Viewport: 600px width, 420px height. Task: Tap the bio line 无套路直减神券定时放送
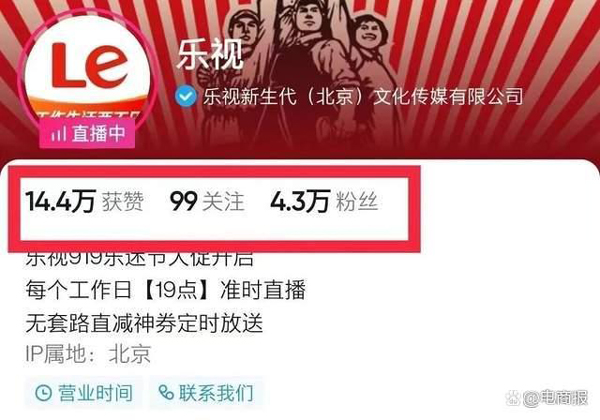click(144, 323)
